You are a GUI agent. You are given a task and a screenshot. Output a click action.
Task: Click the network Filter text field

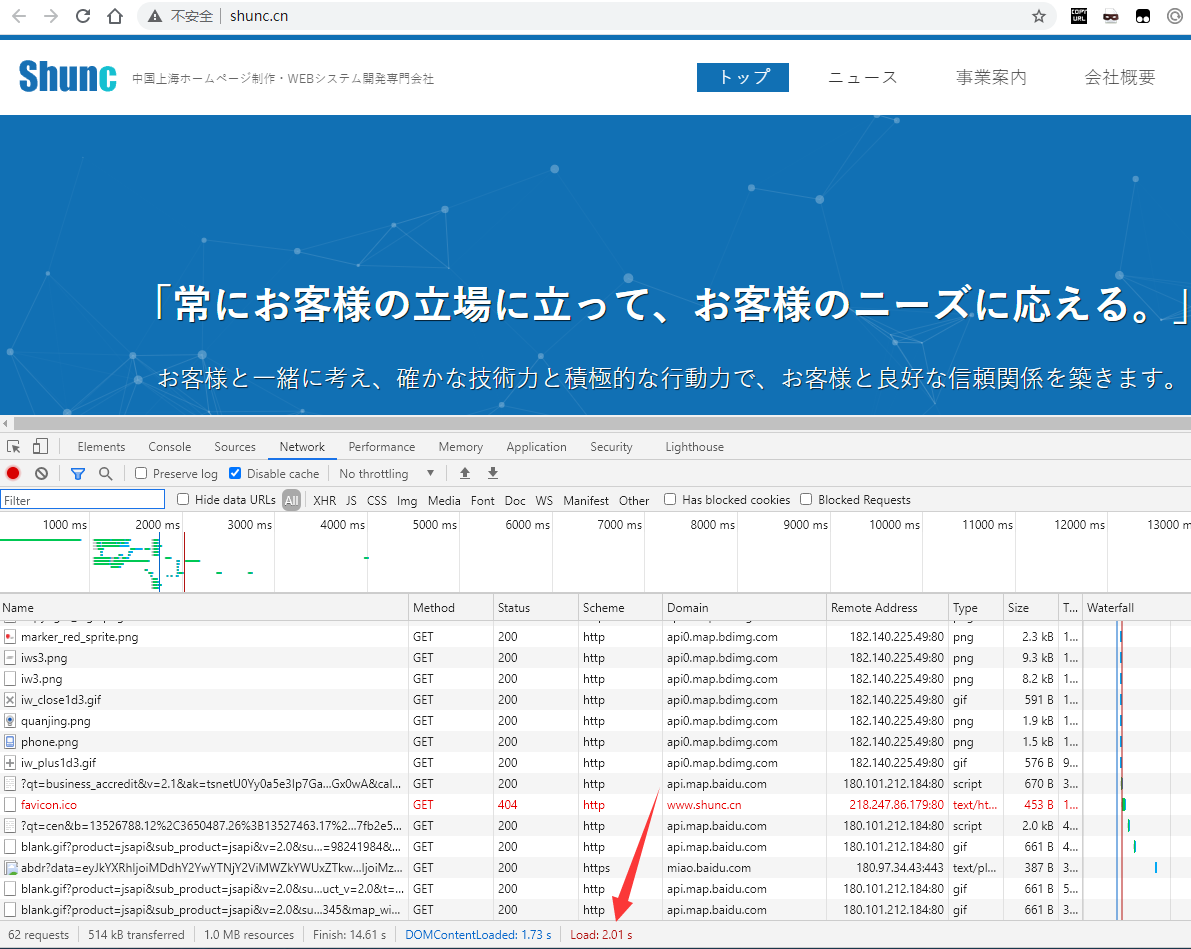pyautogui.click(x=83, y=500)
